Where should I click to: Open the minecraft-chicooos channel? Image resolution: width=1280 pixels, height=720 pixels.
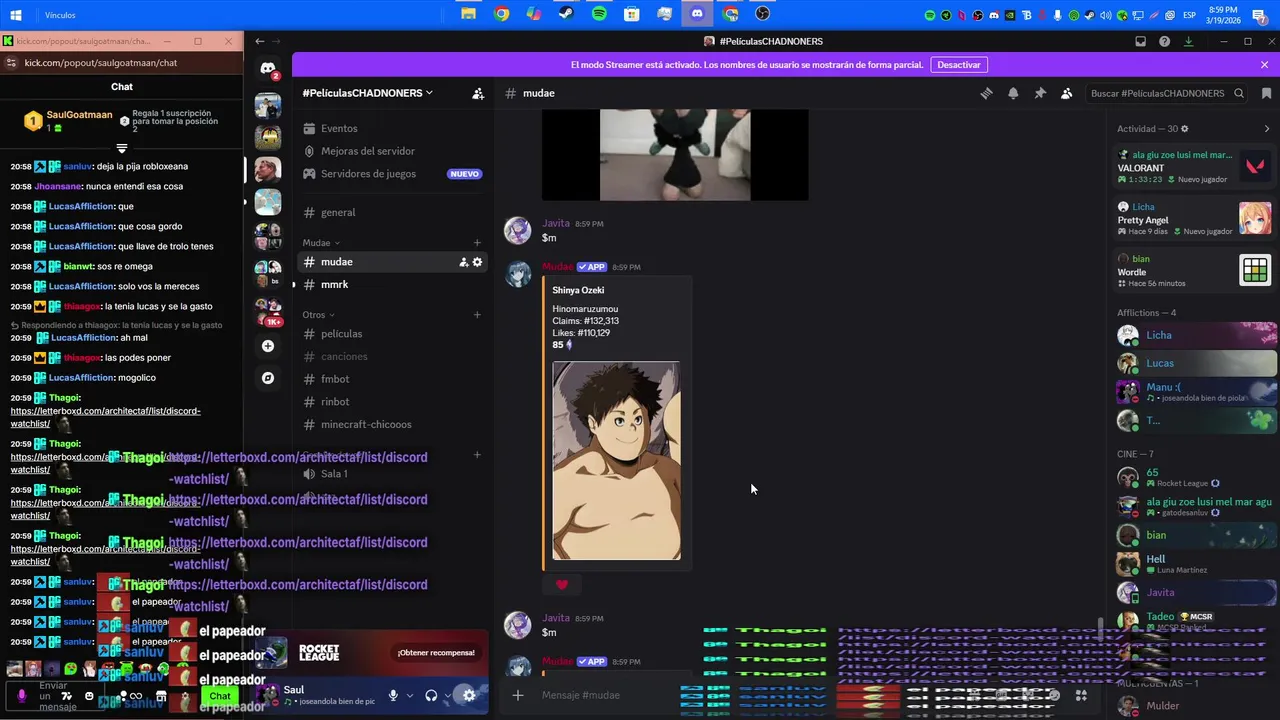pyautogui.click(x=392, y=425)
